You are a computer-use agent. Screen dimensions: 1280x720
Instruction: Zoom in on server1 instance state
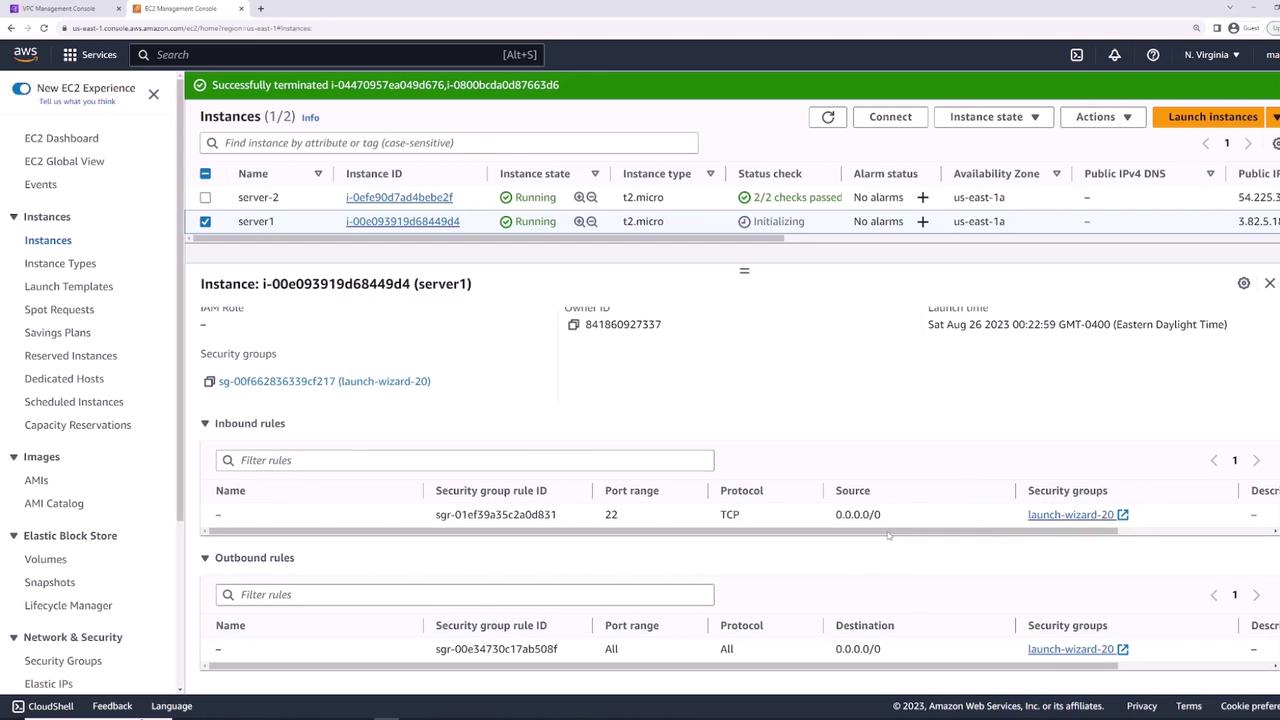click(x=579, y=222)
